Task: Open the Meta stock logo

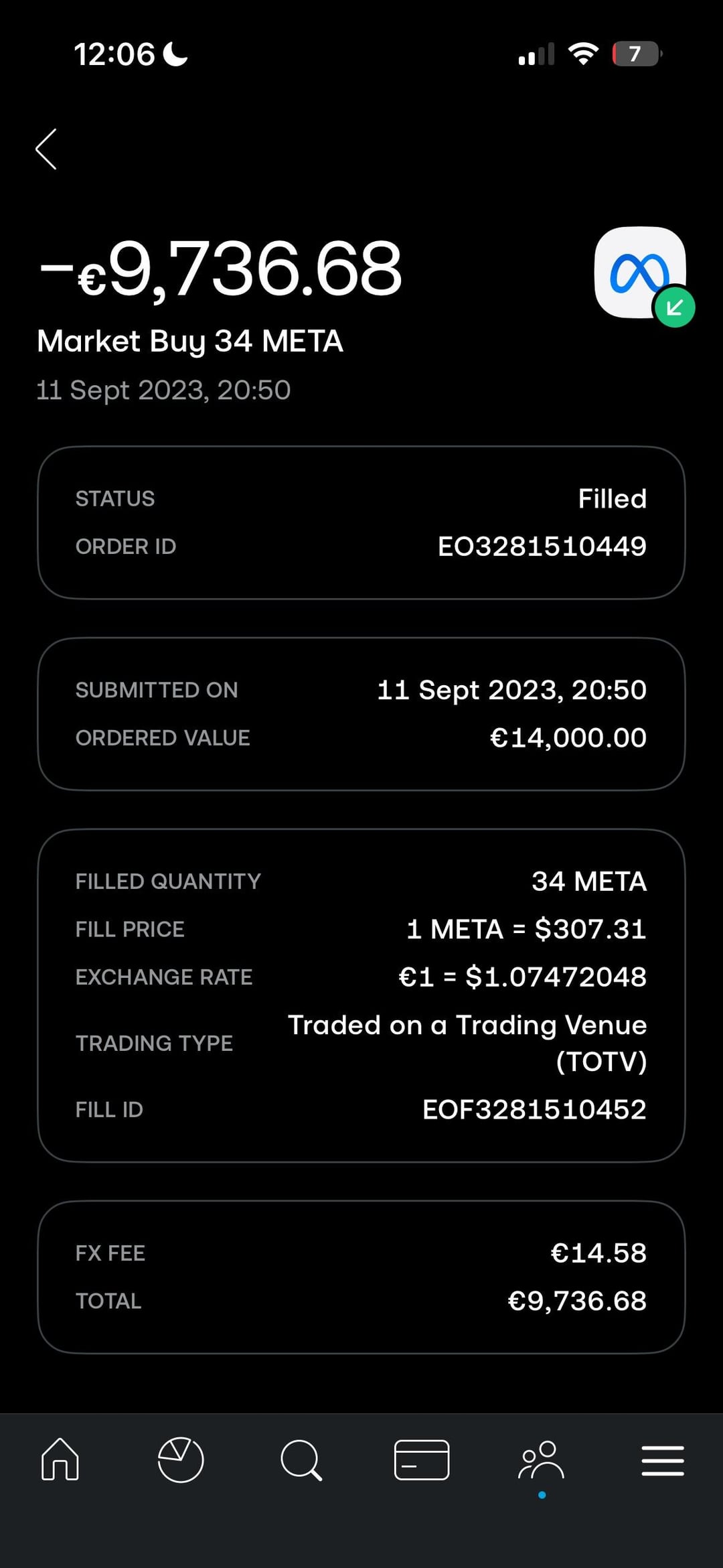Action: 638,271
